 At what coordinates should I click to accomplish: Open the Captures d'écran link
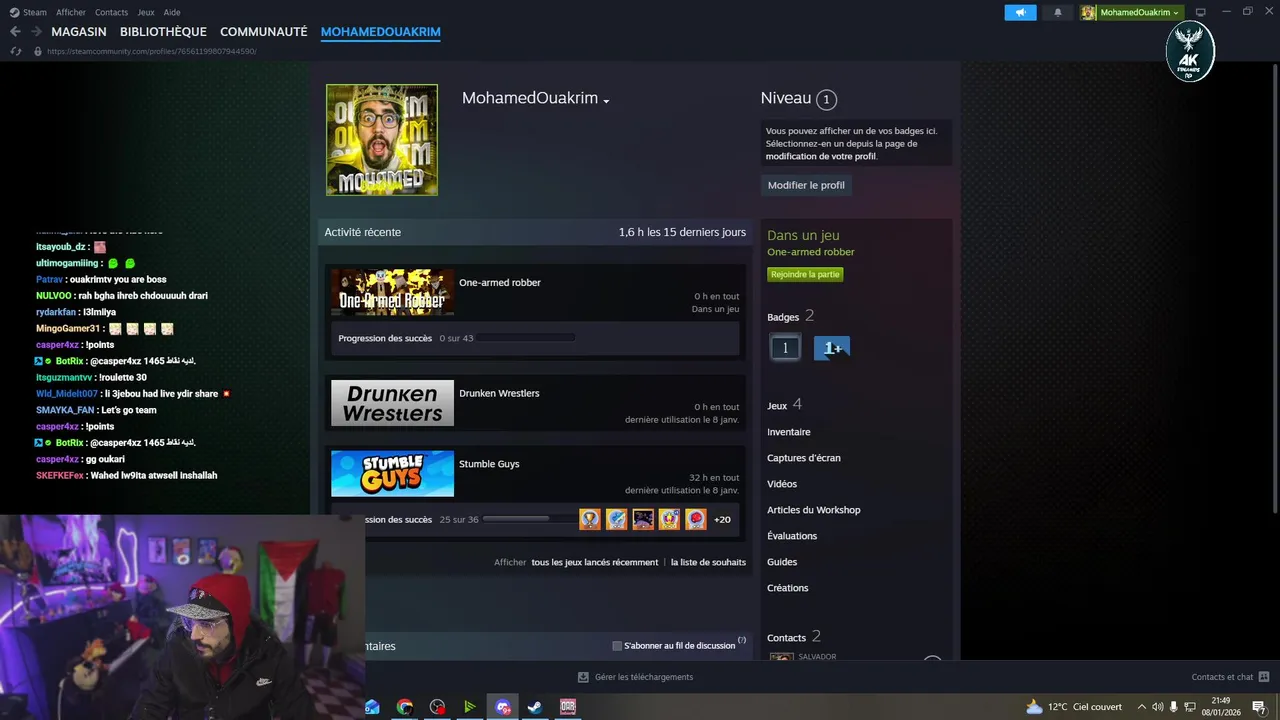[x=804, y=458]
